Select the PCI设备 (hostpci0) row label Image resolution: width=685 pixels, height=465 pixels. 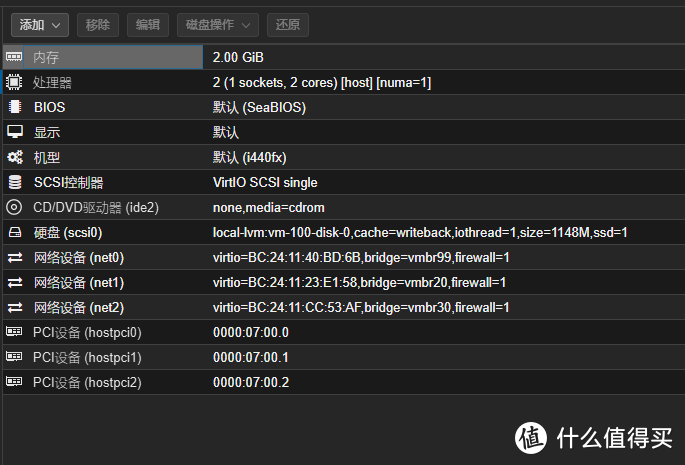point(87,333)
